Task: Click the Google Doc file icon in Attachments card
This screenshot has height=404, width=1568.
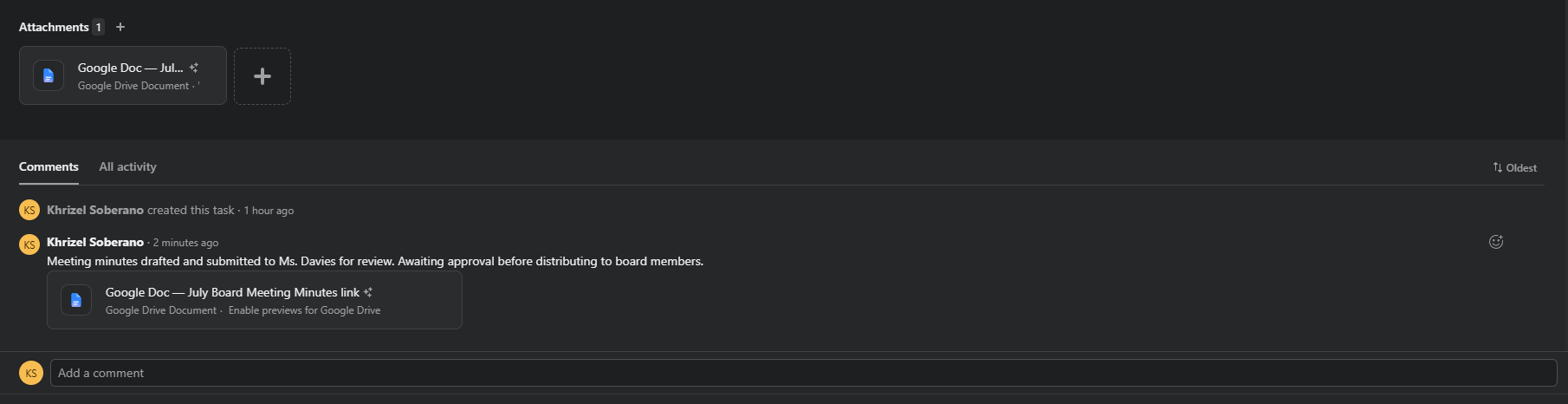Action: pos(49,75)
